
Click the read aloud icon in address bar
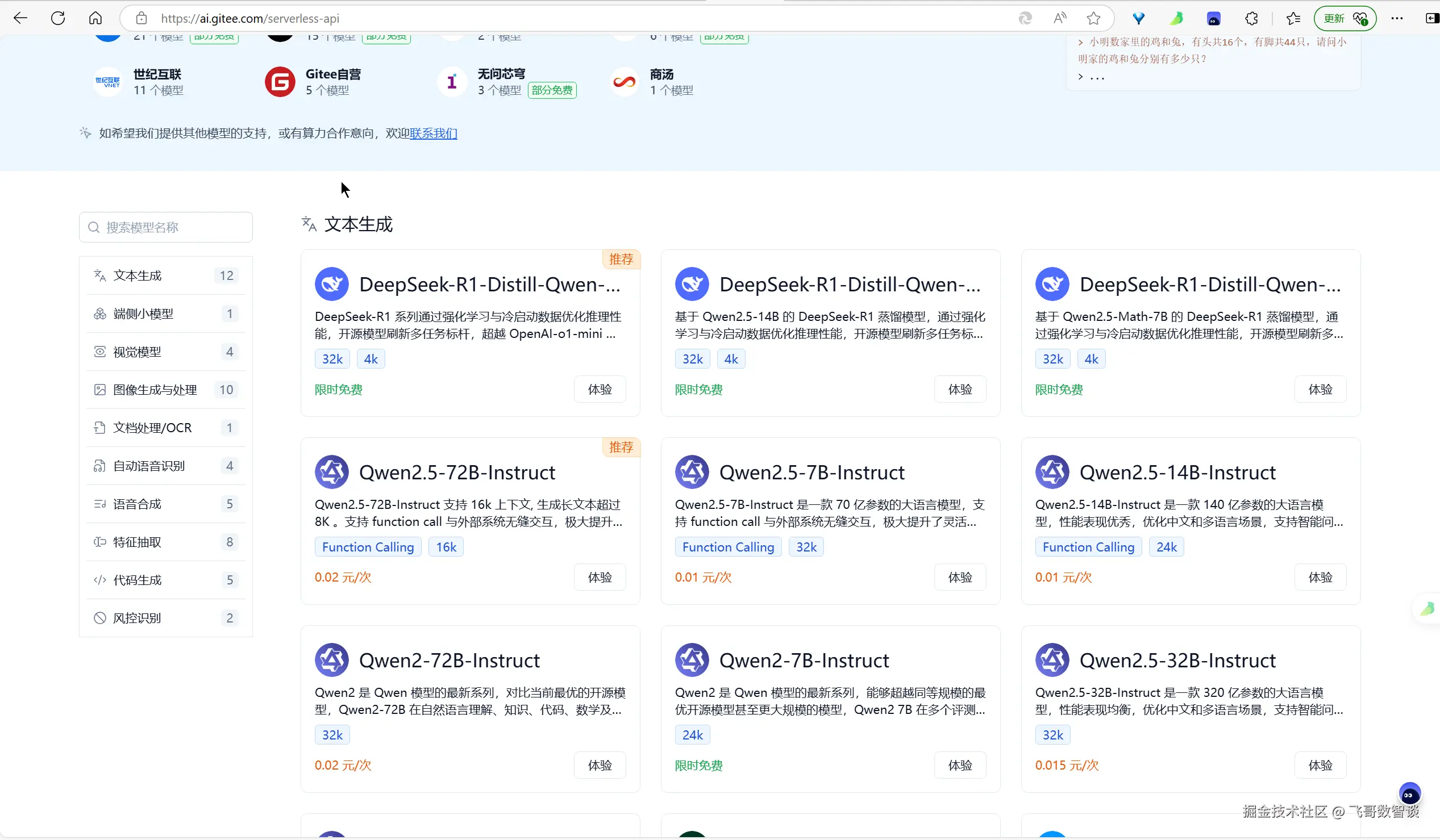(x=1060, y=18)
